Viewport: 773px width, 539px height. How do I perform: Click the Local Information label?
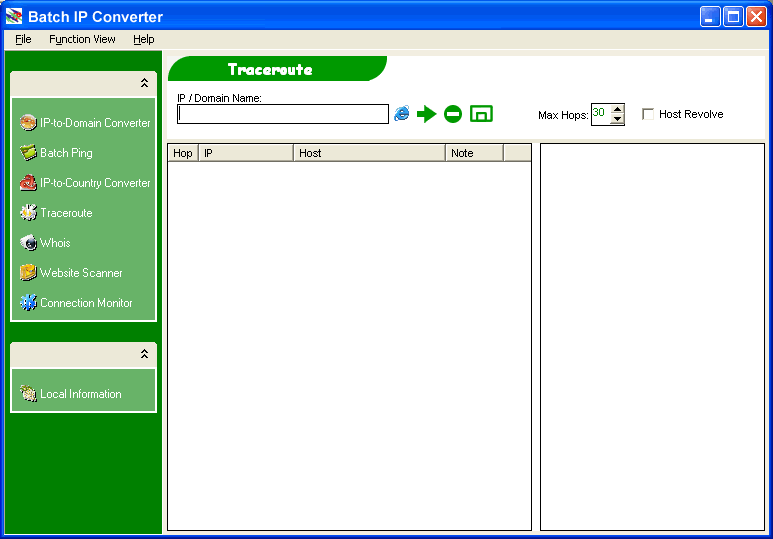pyautogui.click(x=81, y=394)
